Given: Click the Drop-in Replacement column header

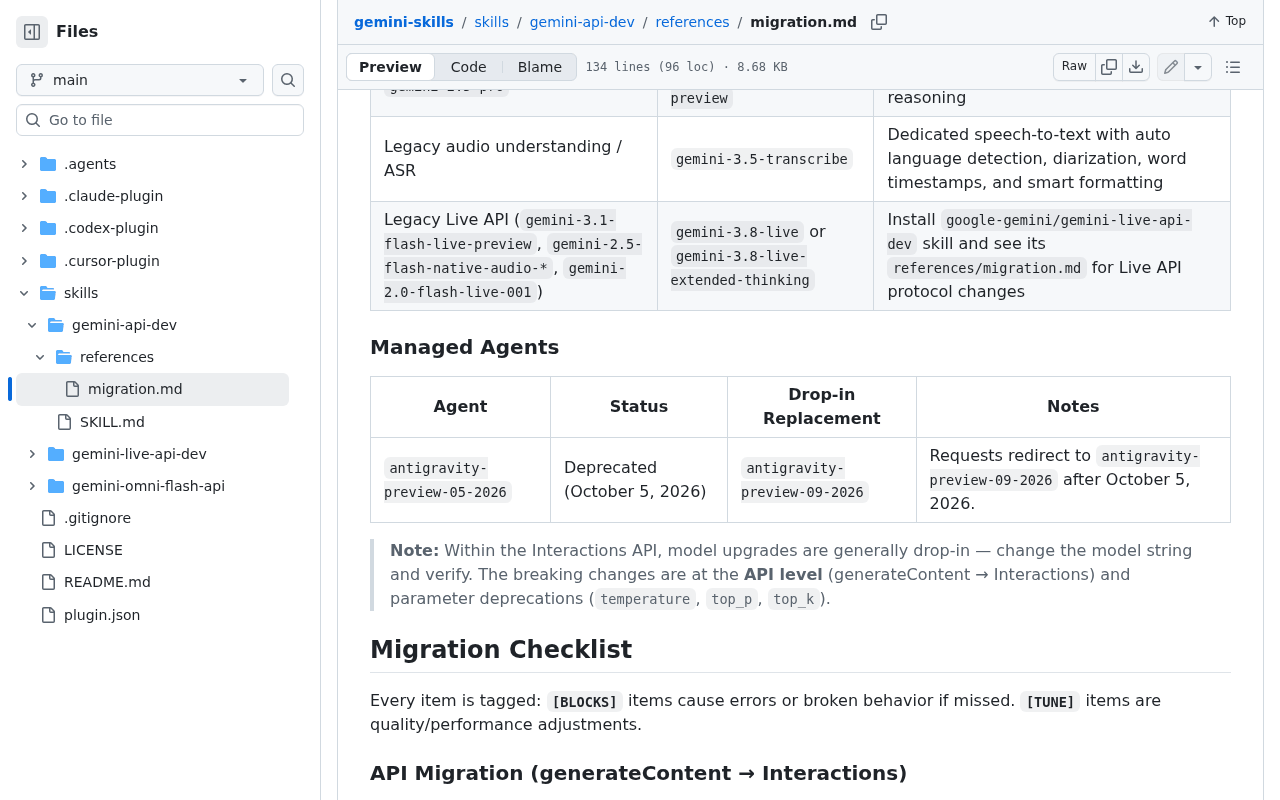Looking at the screenshot, I should tap(821, 407).
